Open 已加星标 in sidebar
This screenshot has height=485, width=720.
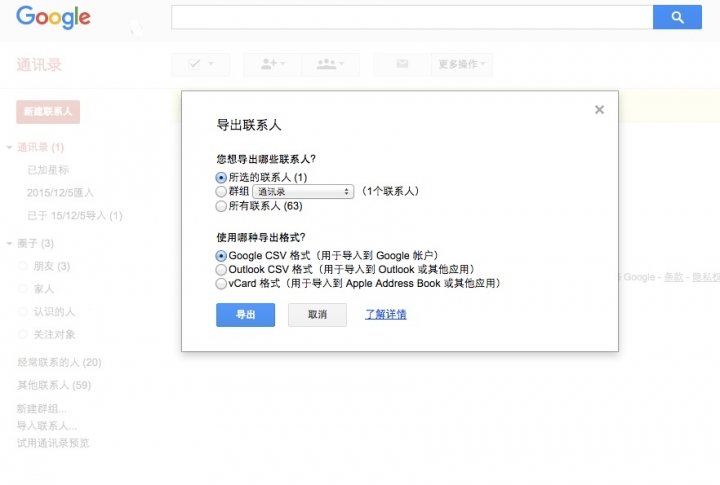48,170
